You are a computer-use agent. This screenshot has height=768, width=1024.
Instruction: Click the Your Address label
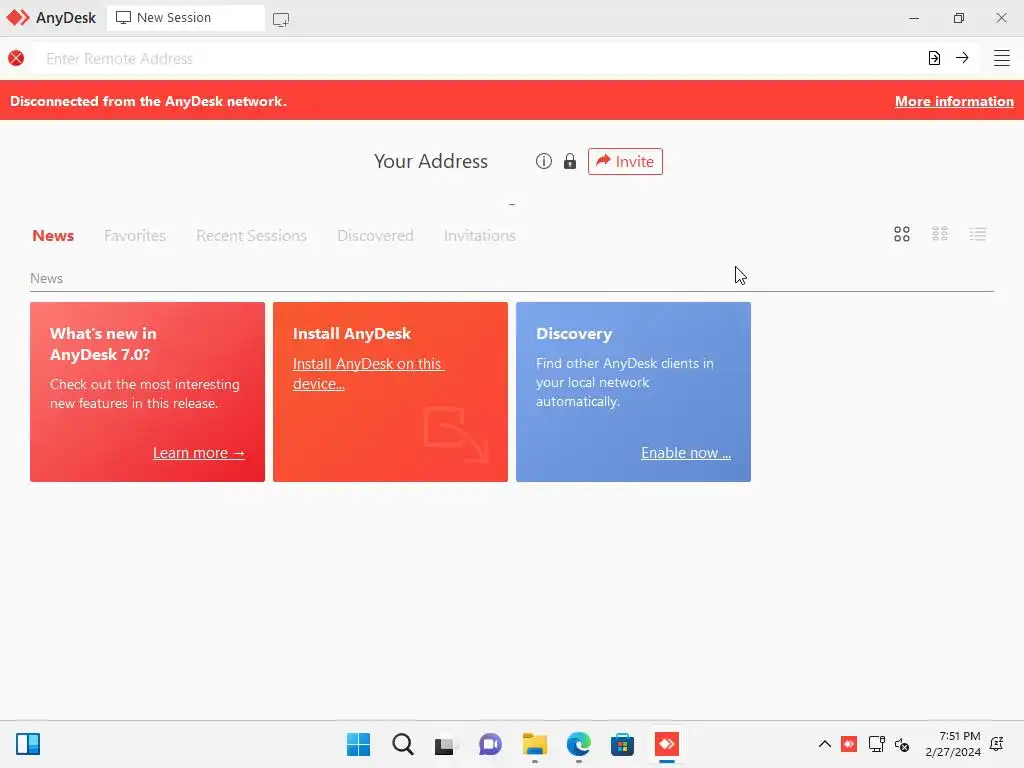(x=431, y=161)
